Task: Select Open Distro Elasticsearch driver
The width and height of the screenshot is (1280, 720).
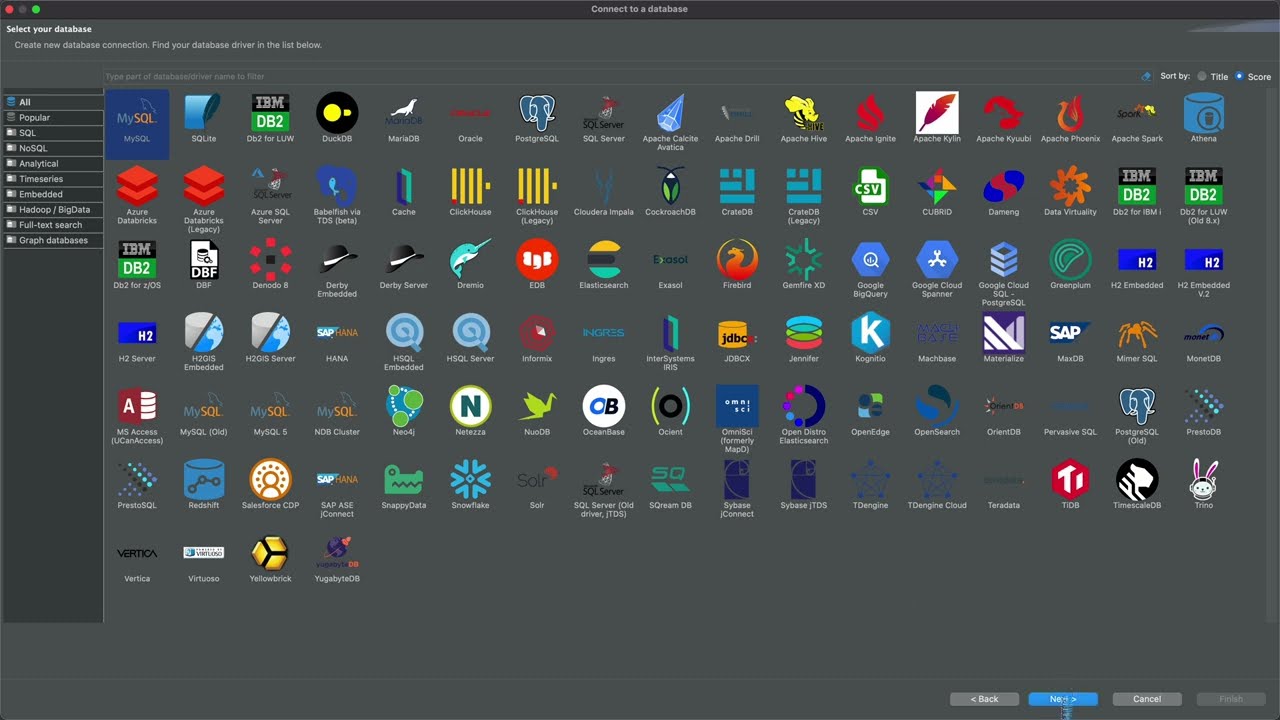Action: [x=804, y=415]
